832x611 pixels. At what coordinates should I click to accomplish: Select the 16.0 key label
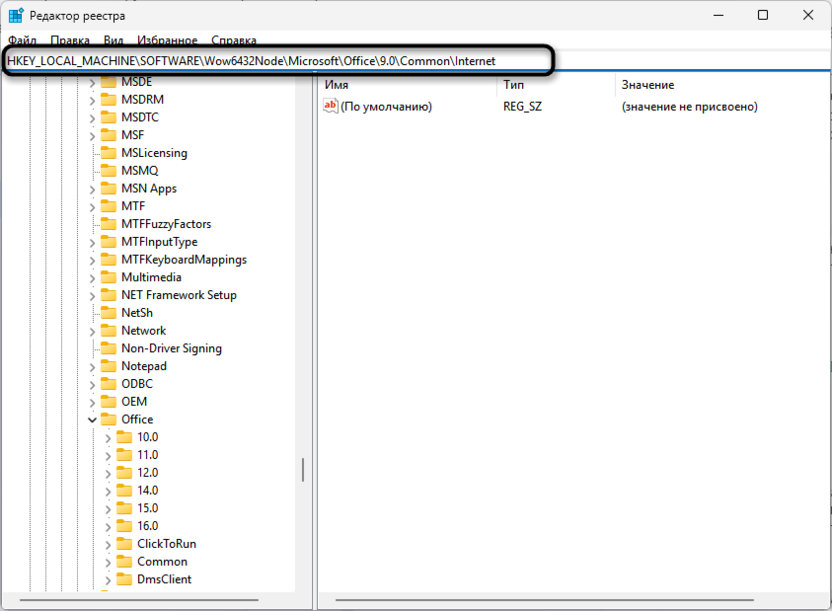point(148,526)
